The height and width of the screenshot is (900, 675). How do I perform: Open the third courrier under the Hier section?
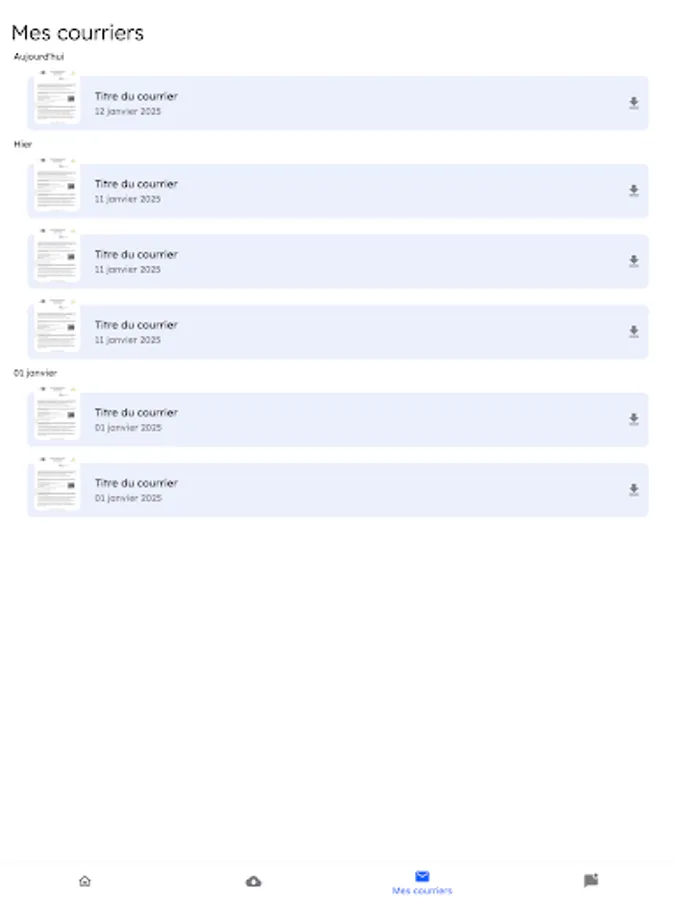300,332
